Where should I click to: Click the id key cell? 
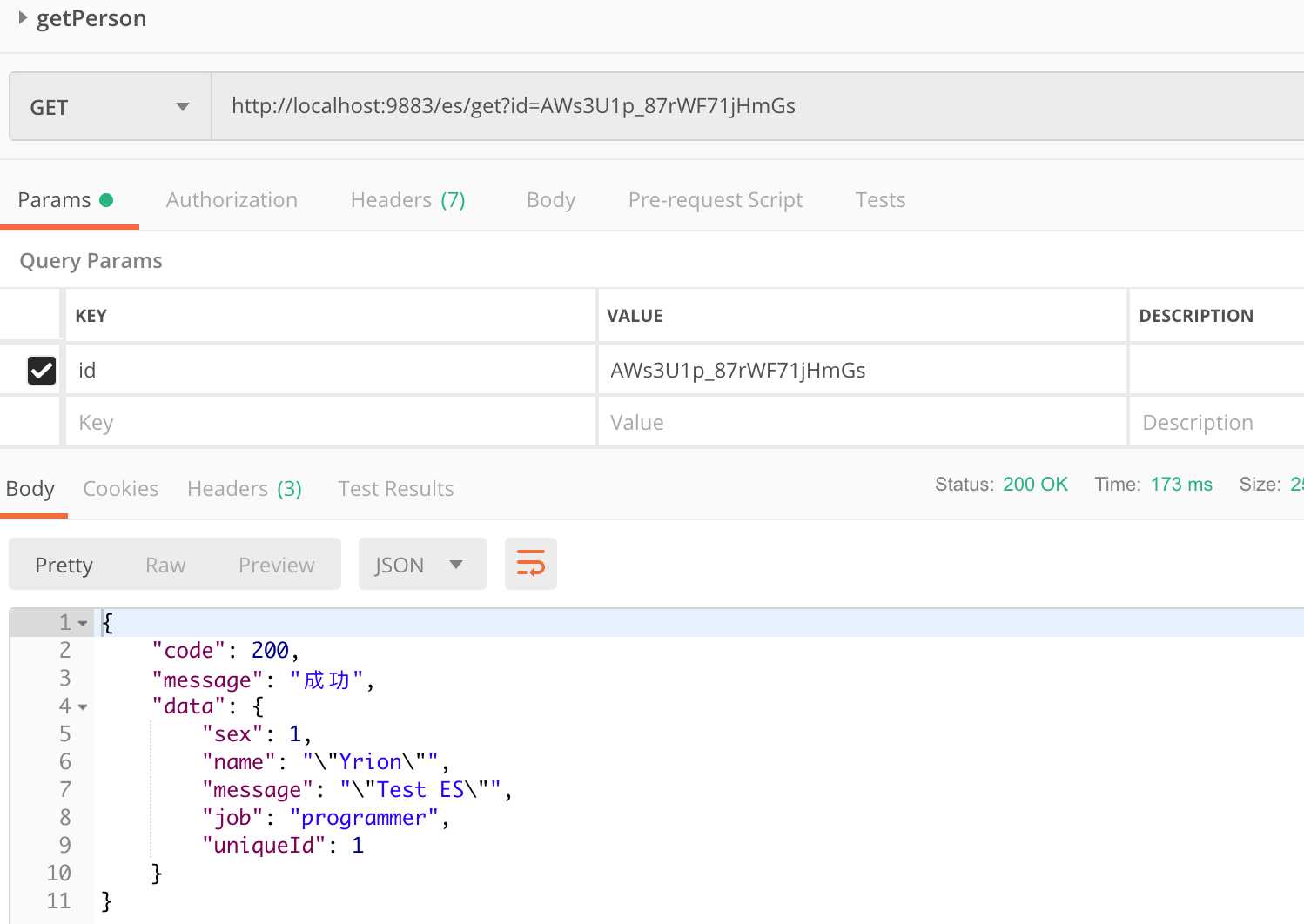pyautogui.click(x=331, y=371)
